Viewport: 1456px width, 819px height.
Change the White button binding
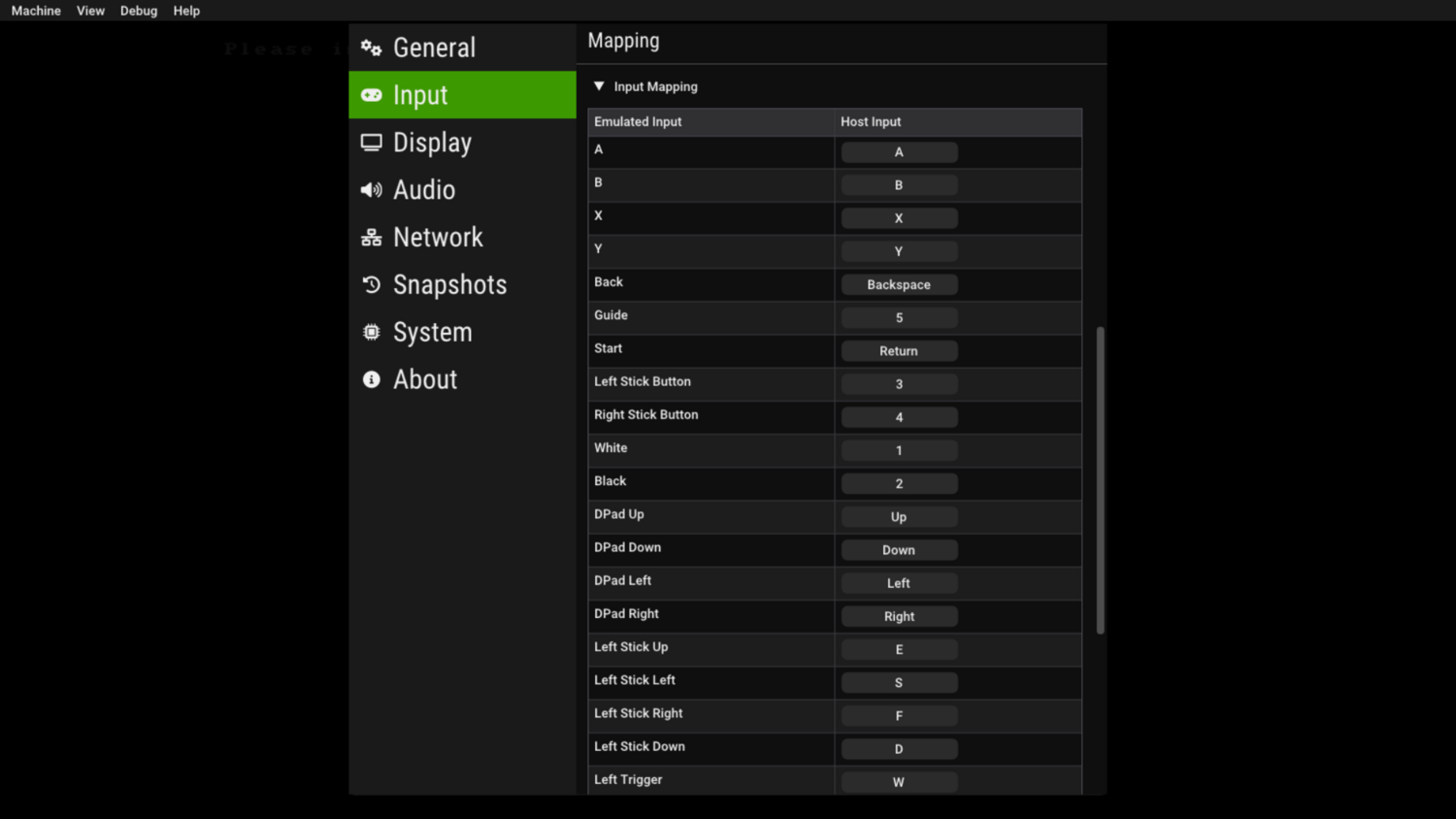pyautogui.click(x=899, y=450)
